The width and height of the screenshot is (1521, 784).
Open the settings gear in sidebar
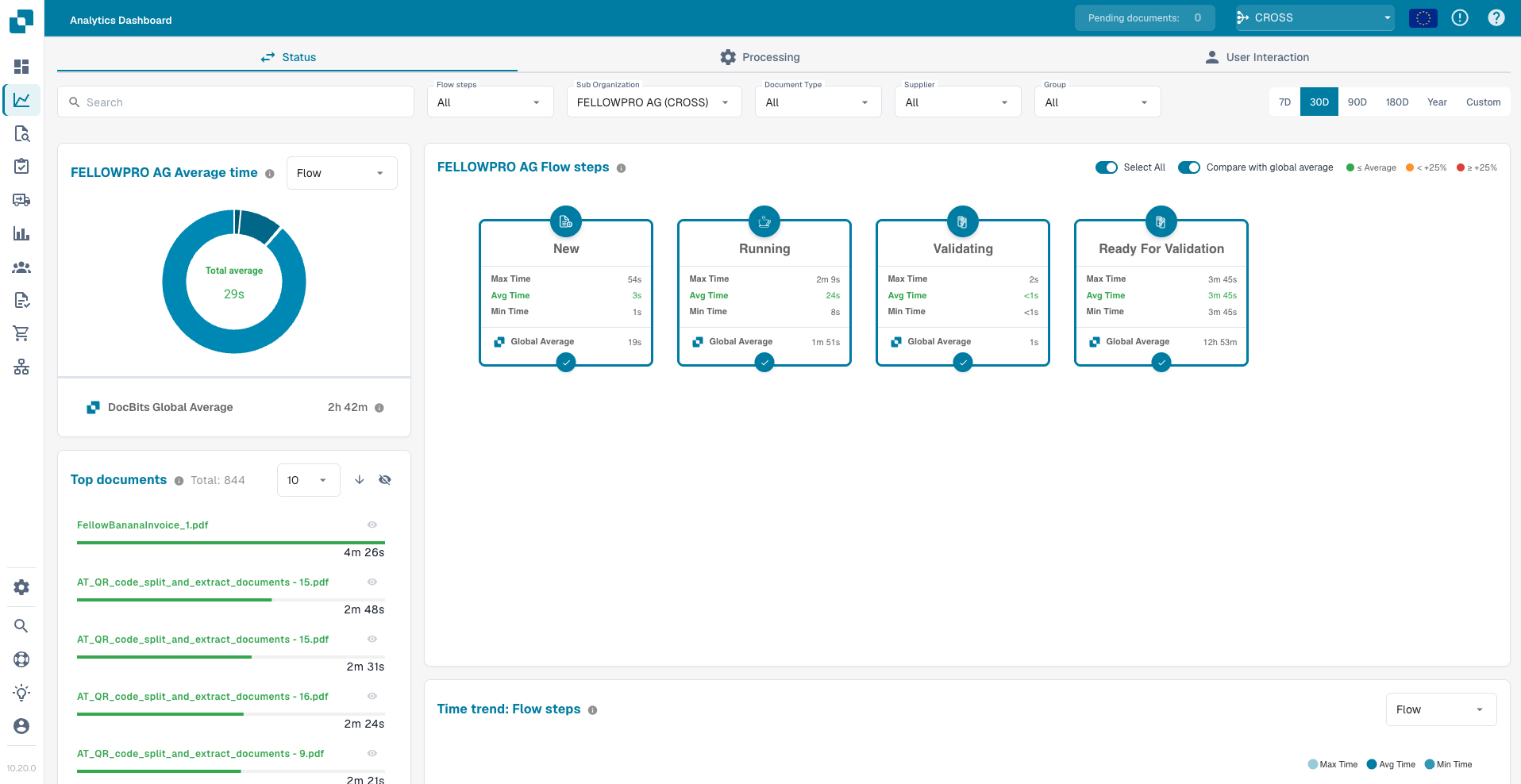click(x=21, y=587)
